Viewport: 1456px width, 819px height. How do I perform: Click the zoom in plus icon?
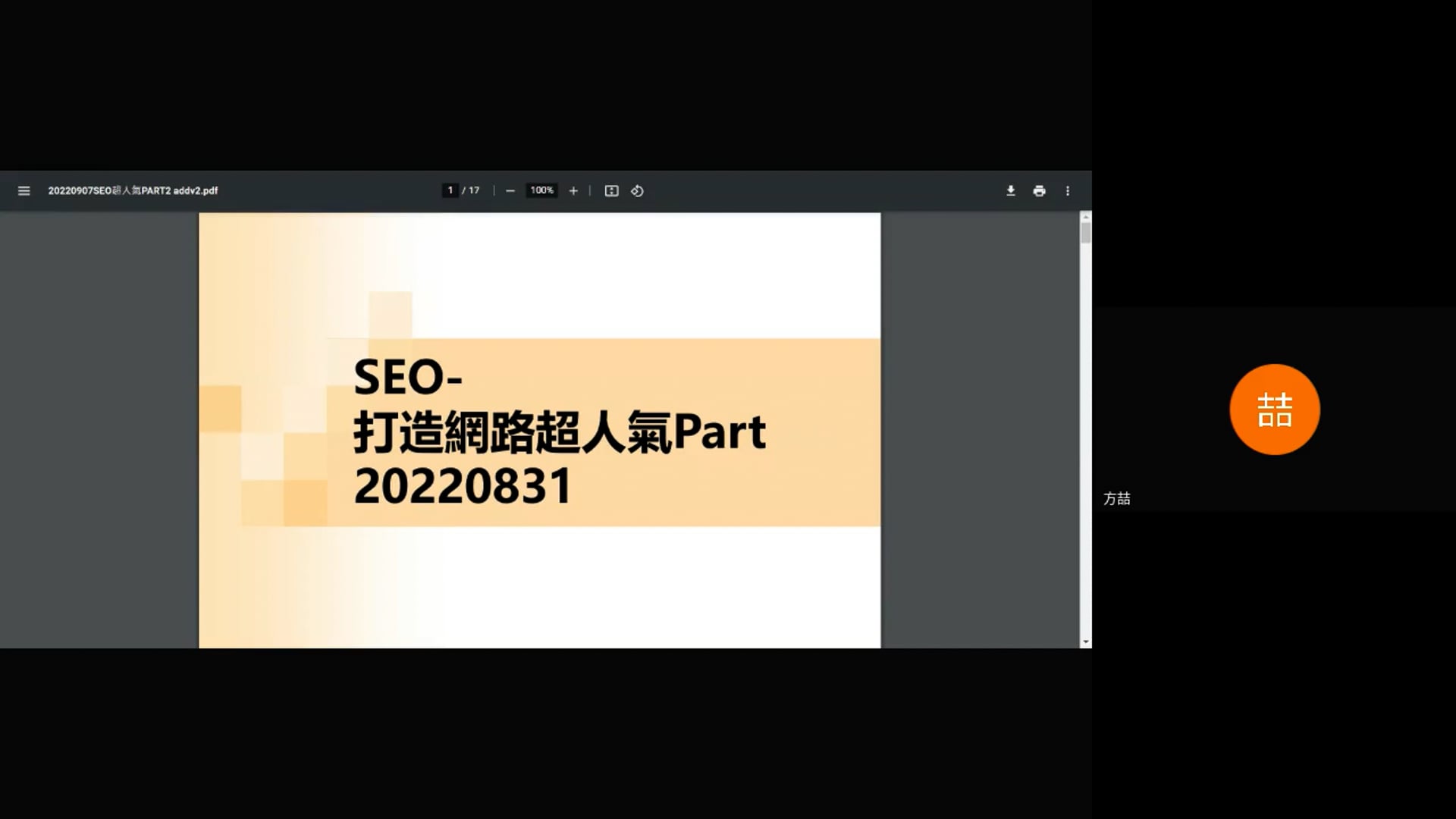point(573,191)
